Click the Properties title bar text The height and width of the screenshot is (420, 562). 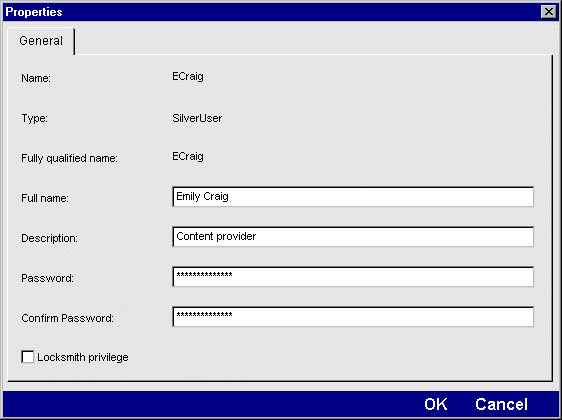pos(34,12)
